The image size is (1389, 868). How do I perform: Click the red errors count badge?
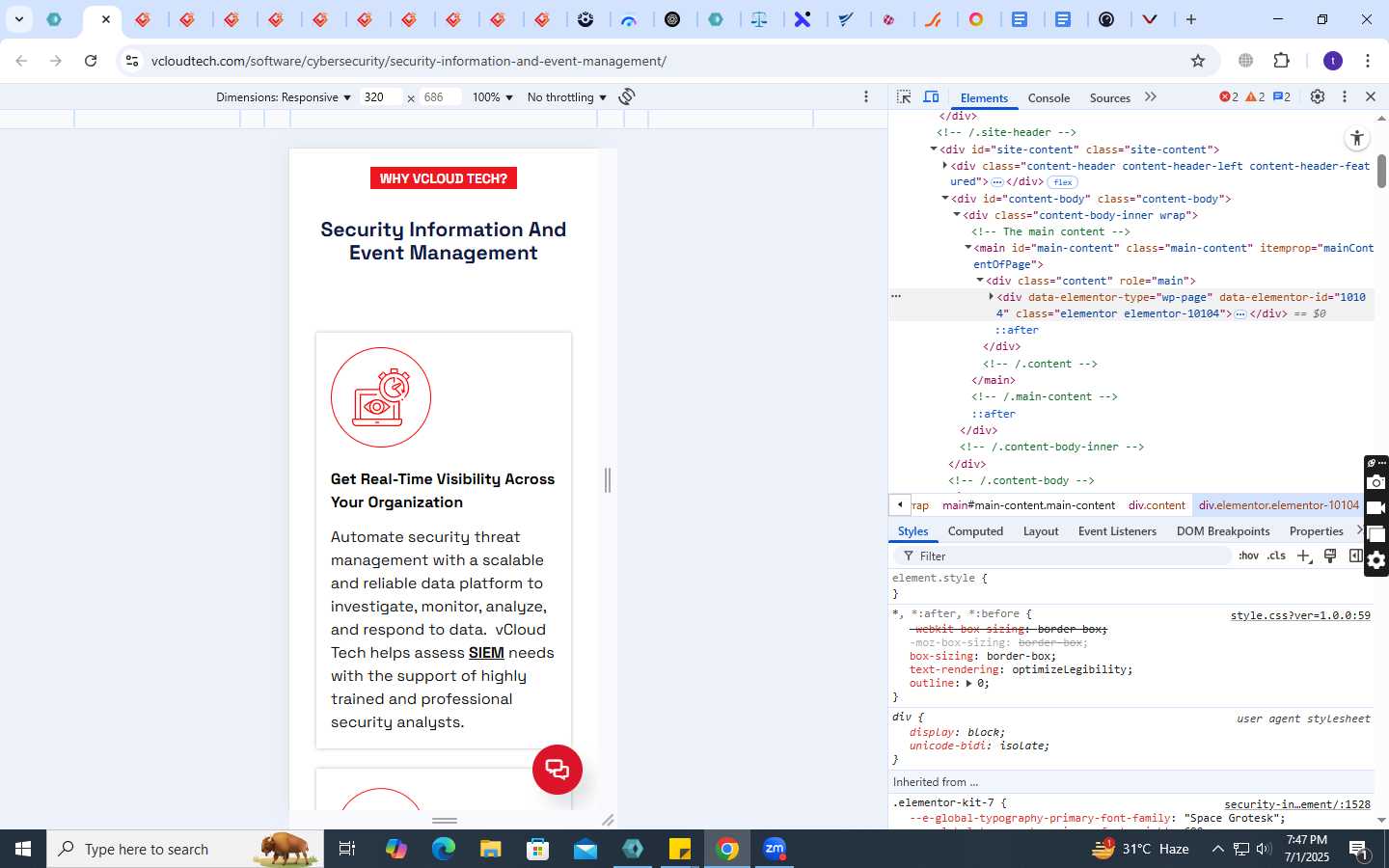[1229, 96]
